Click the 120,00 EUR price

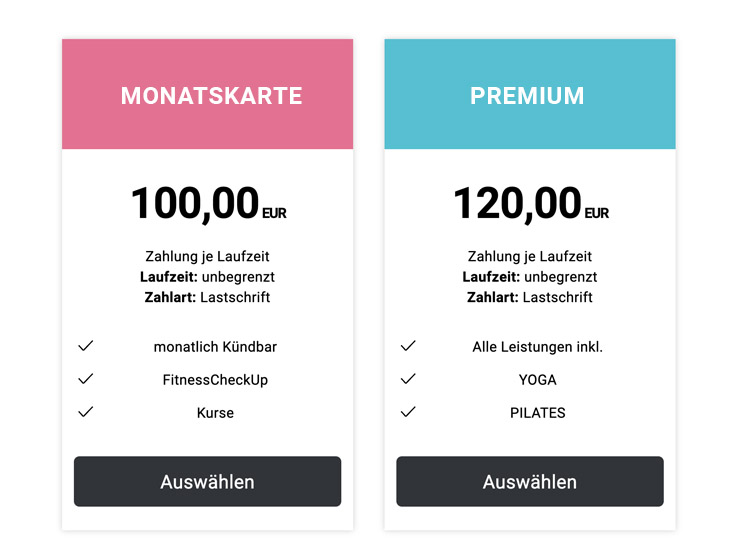[530, 204]
